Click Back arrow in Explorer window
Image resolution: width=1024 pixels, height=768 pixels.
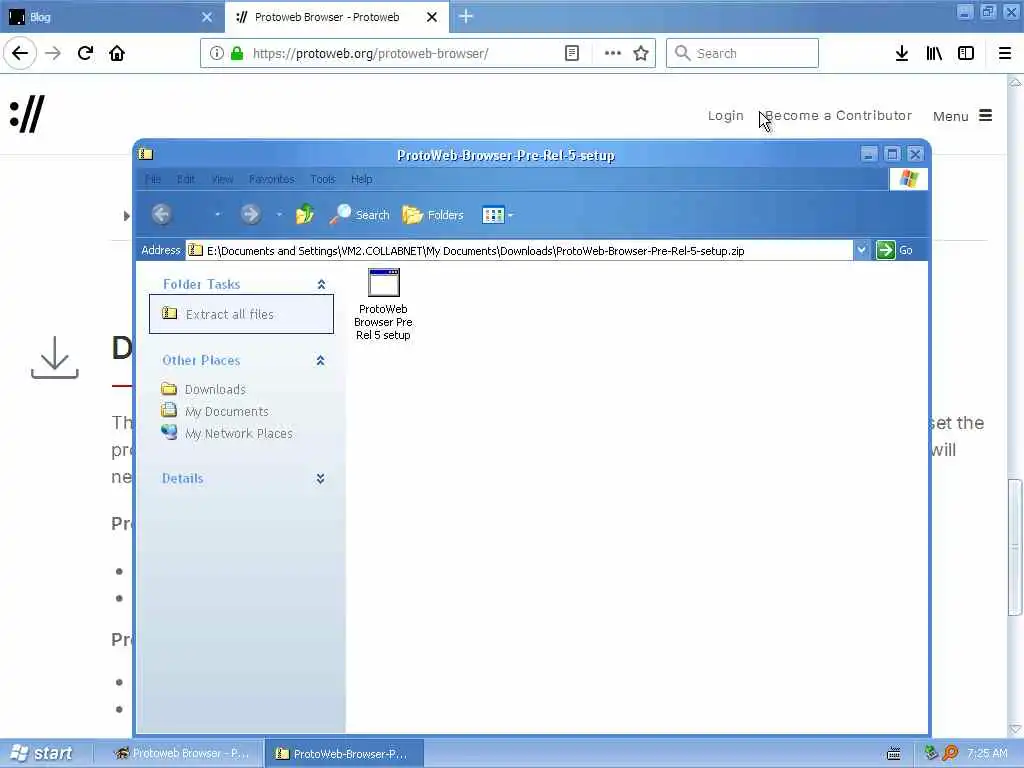coord(161,214)
